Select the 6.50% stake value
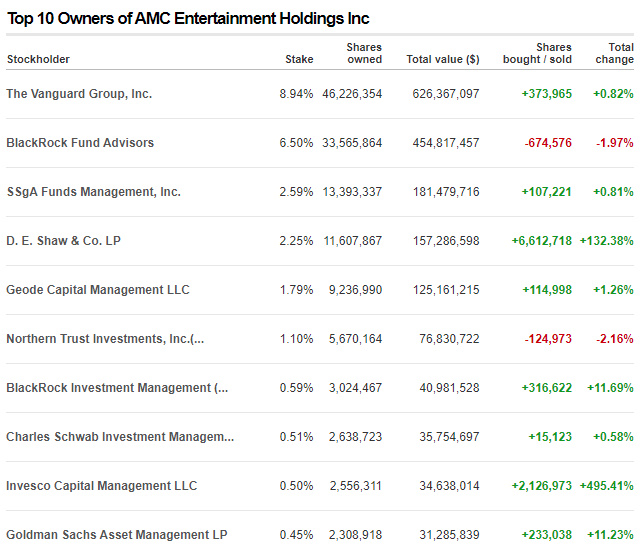The image size is (640, 551). point(296,143)
